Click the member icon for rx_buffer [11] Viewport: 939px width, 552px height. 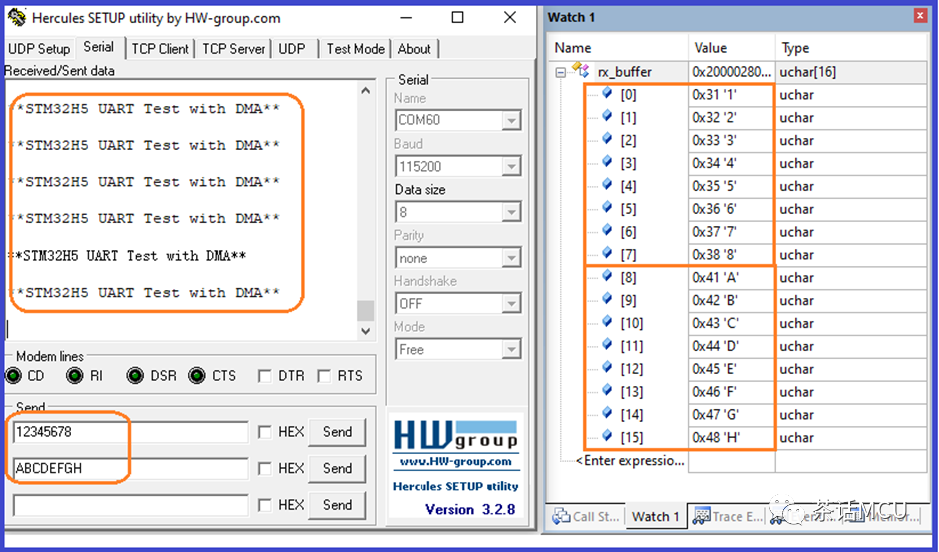[x=607, y=344]
